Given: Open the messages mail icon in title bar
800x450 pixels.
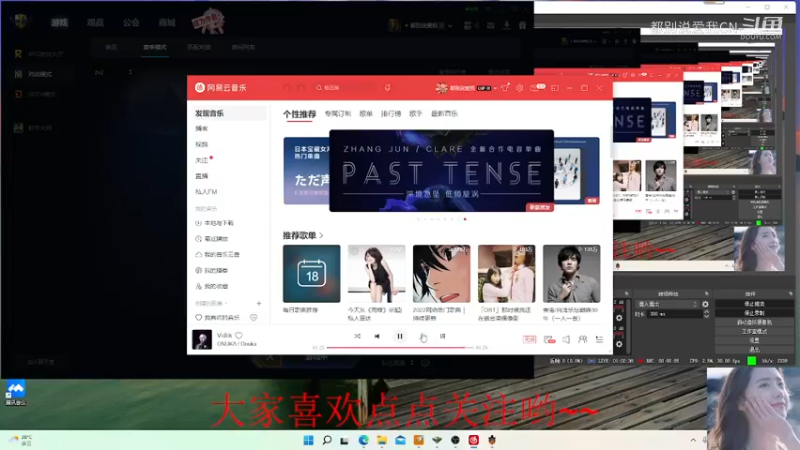Looking at the screenshot, I should click(x=535, y=88).
